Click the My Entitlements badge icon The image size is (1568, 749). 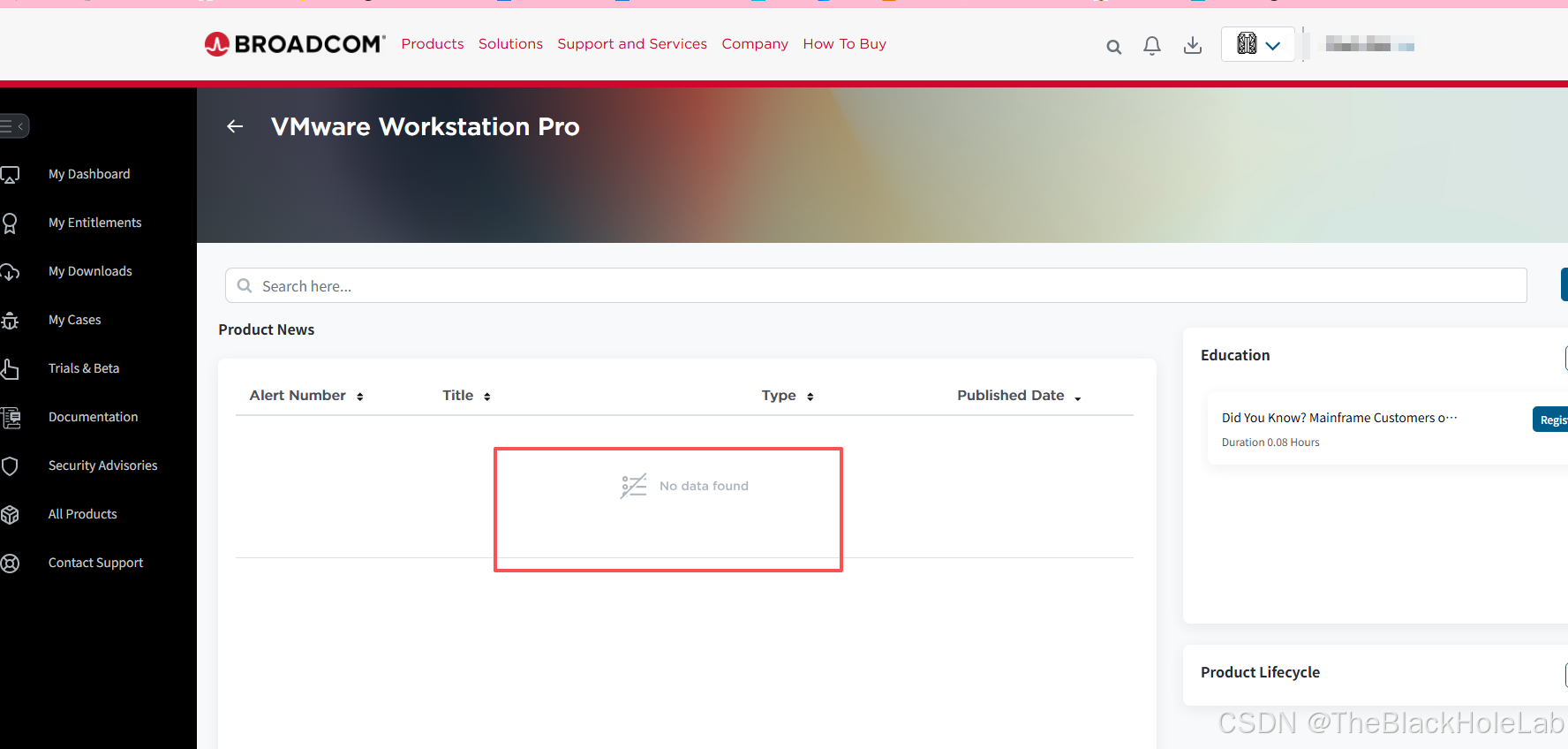10,223
